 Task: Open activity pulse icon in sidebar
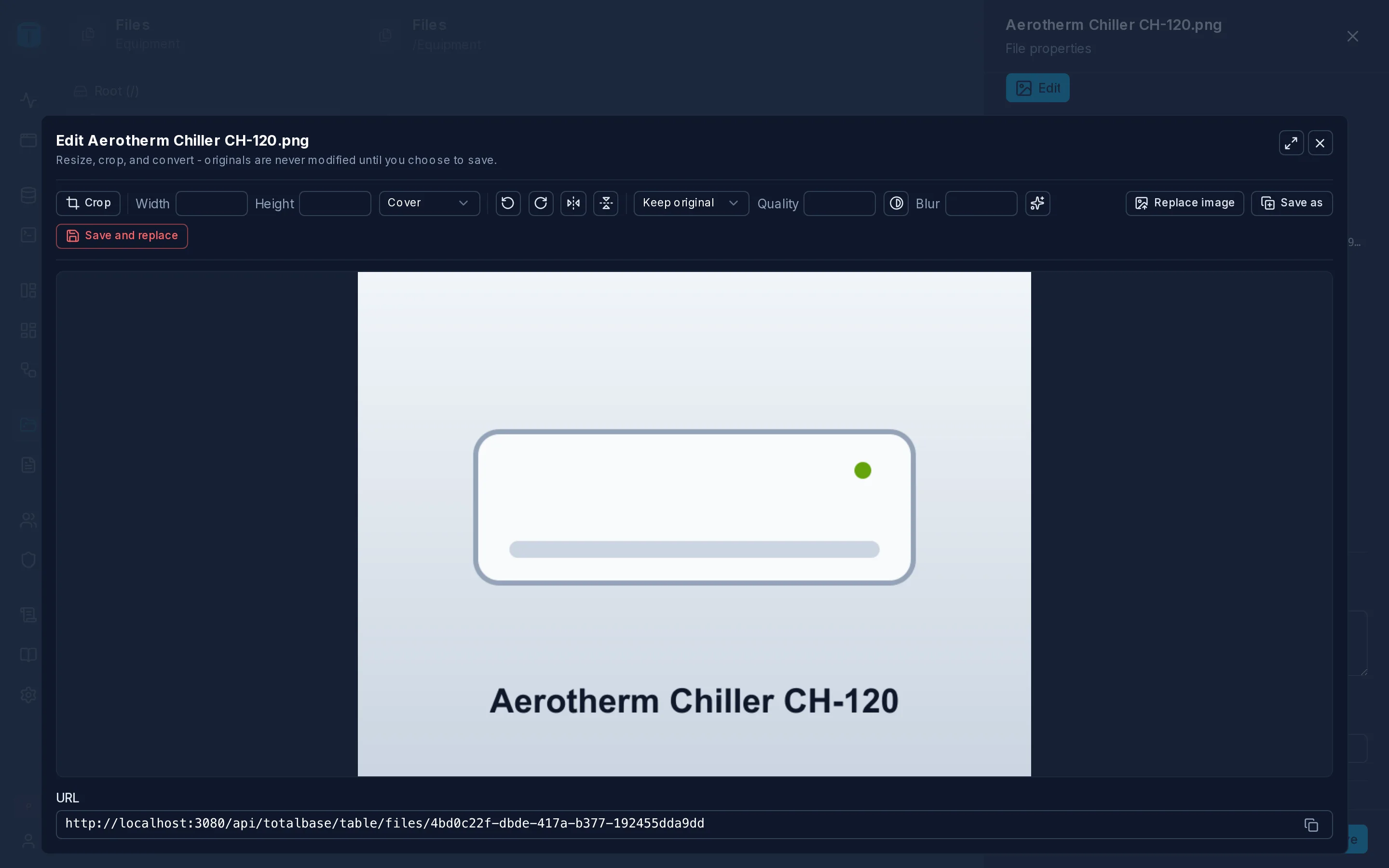coord(28,100)
